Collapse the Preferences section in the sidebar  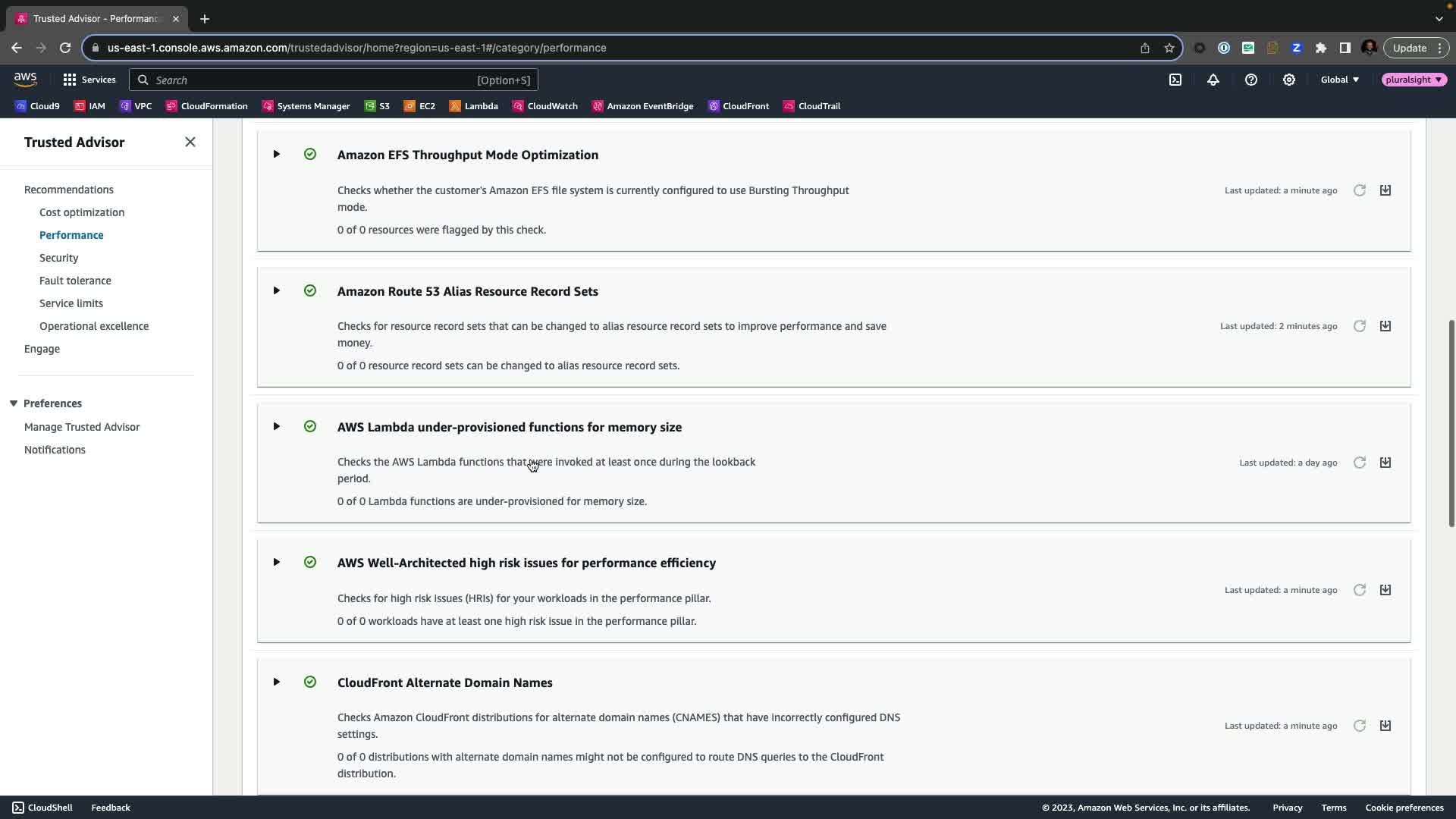tap(14, 403)
